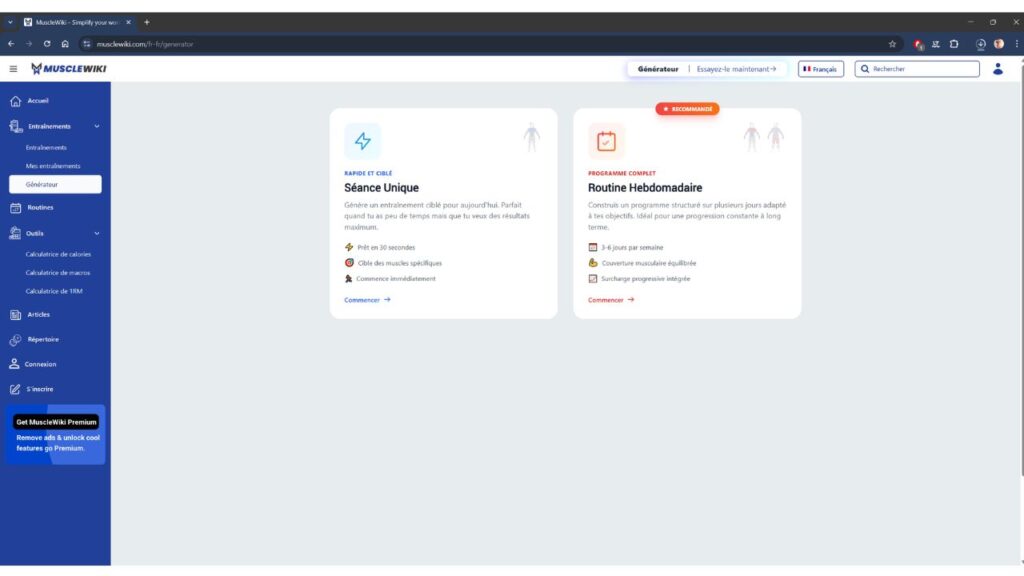Open Calculatrice de 1RM
Screen dimensions: 1024x576
[x=54, y=291]
